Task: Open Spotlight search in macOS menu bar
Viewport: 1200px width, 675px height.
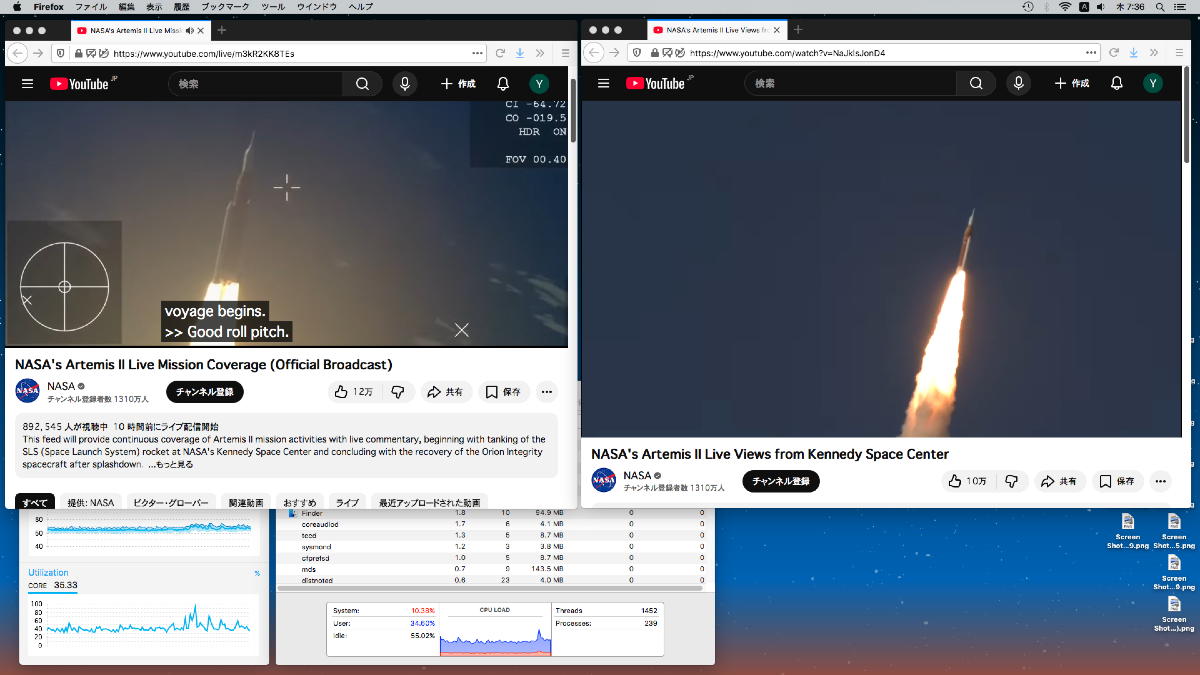Action: tap(1158, 6)
